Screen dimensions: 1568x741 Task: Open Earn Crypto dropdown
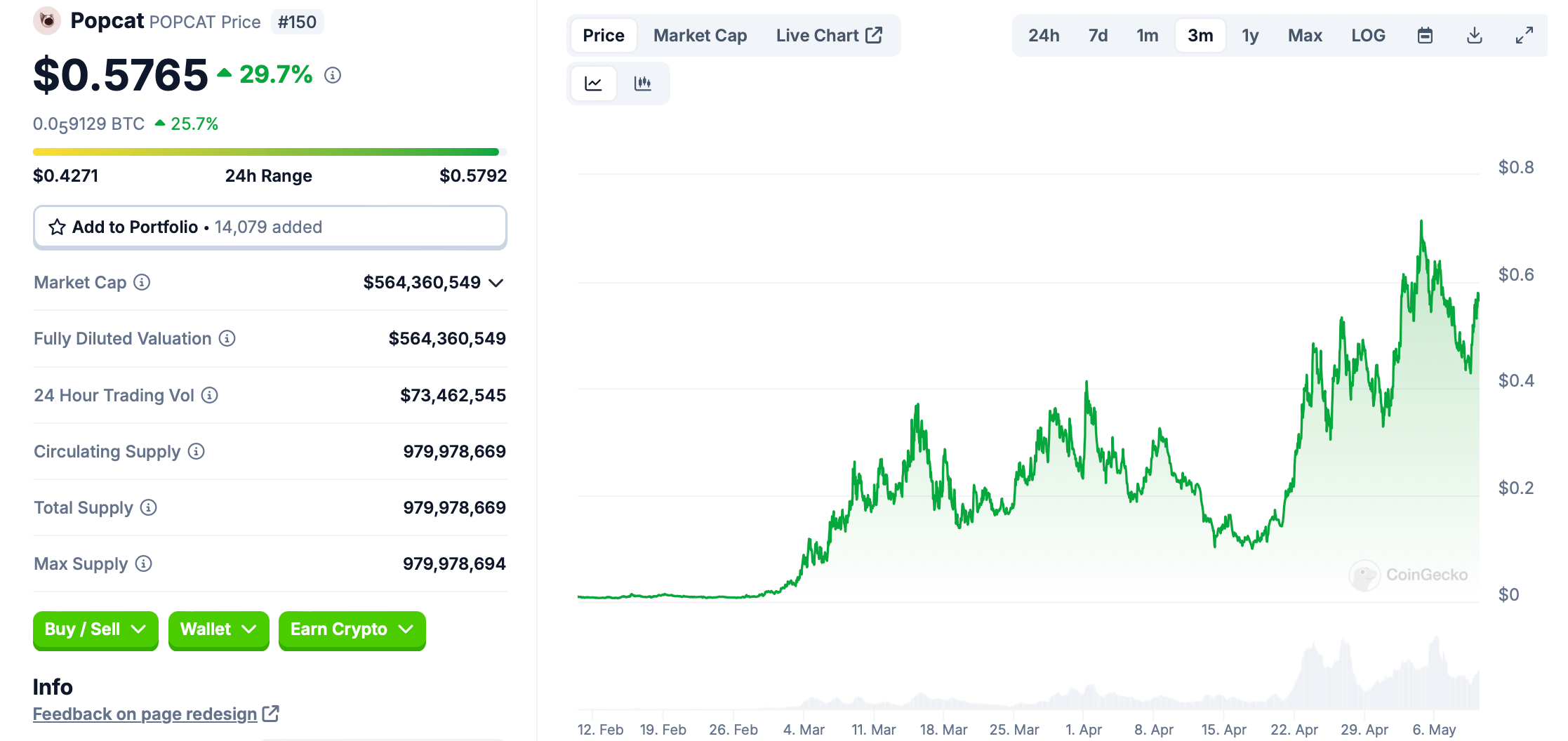pyautogui.click(x=352, y=629)
